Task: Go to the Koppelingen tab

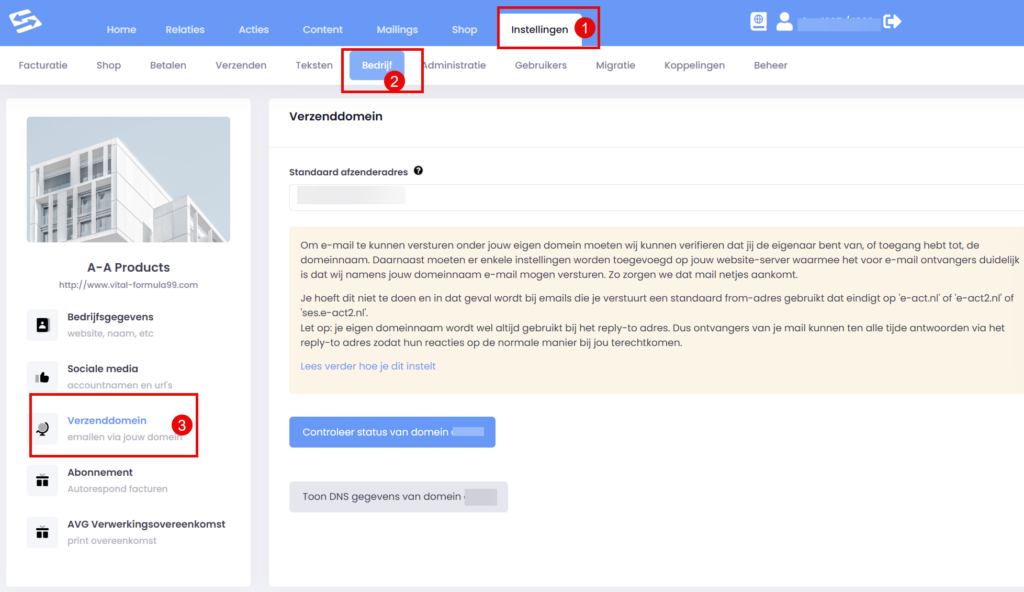Action: click(x=694, y=66)
